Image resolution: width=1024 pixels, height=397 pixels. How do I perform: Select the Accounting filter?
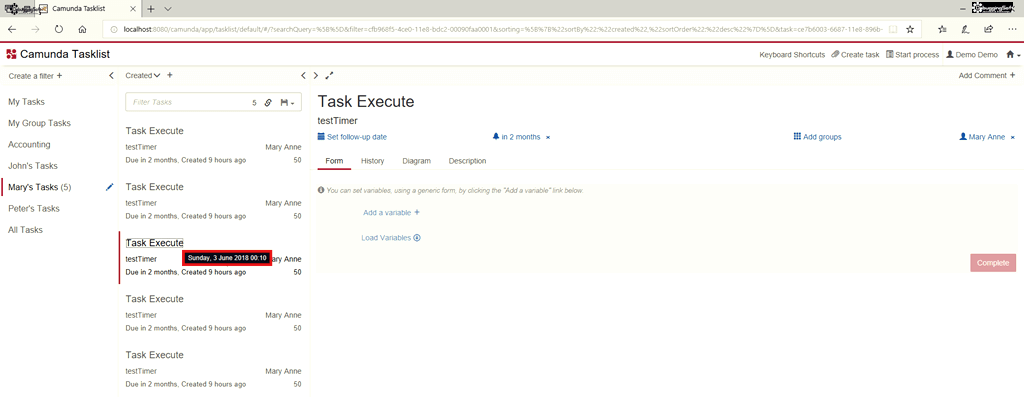[29, 145]
